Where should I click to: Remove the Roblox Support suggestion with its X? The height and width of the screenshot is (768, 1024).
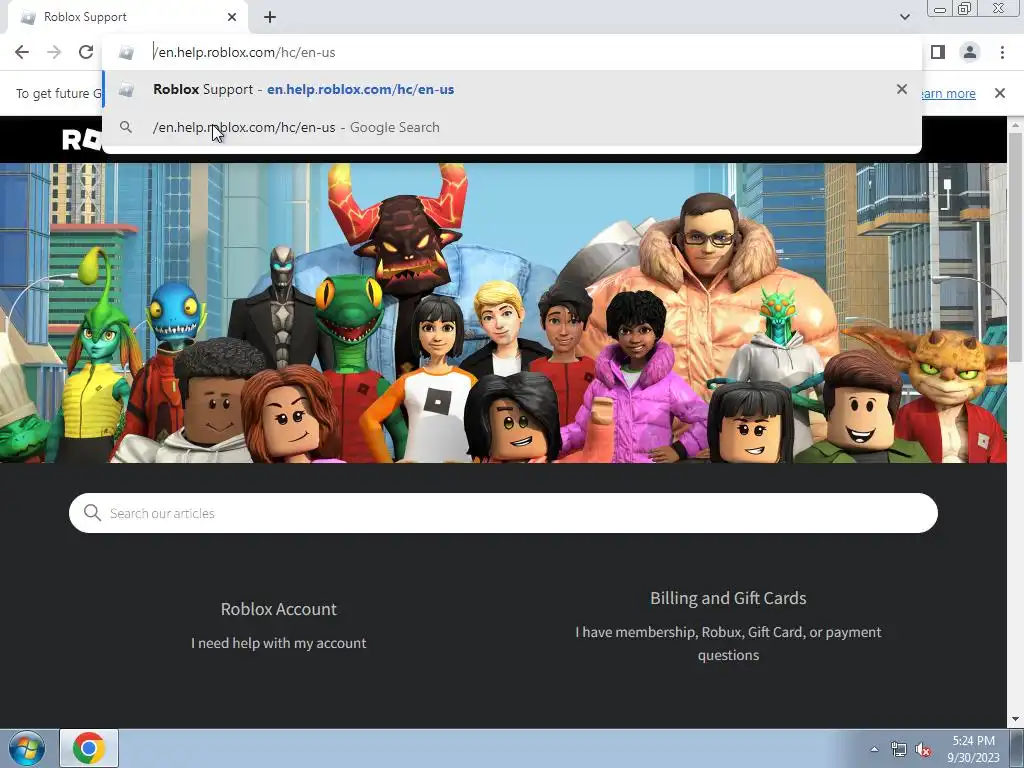(x=902, y=89)
